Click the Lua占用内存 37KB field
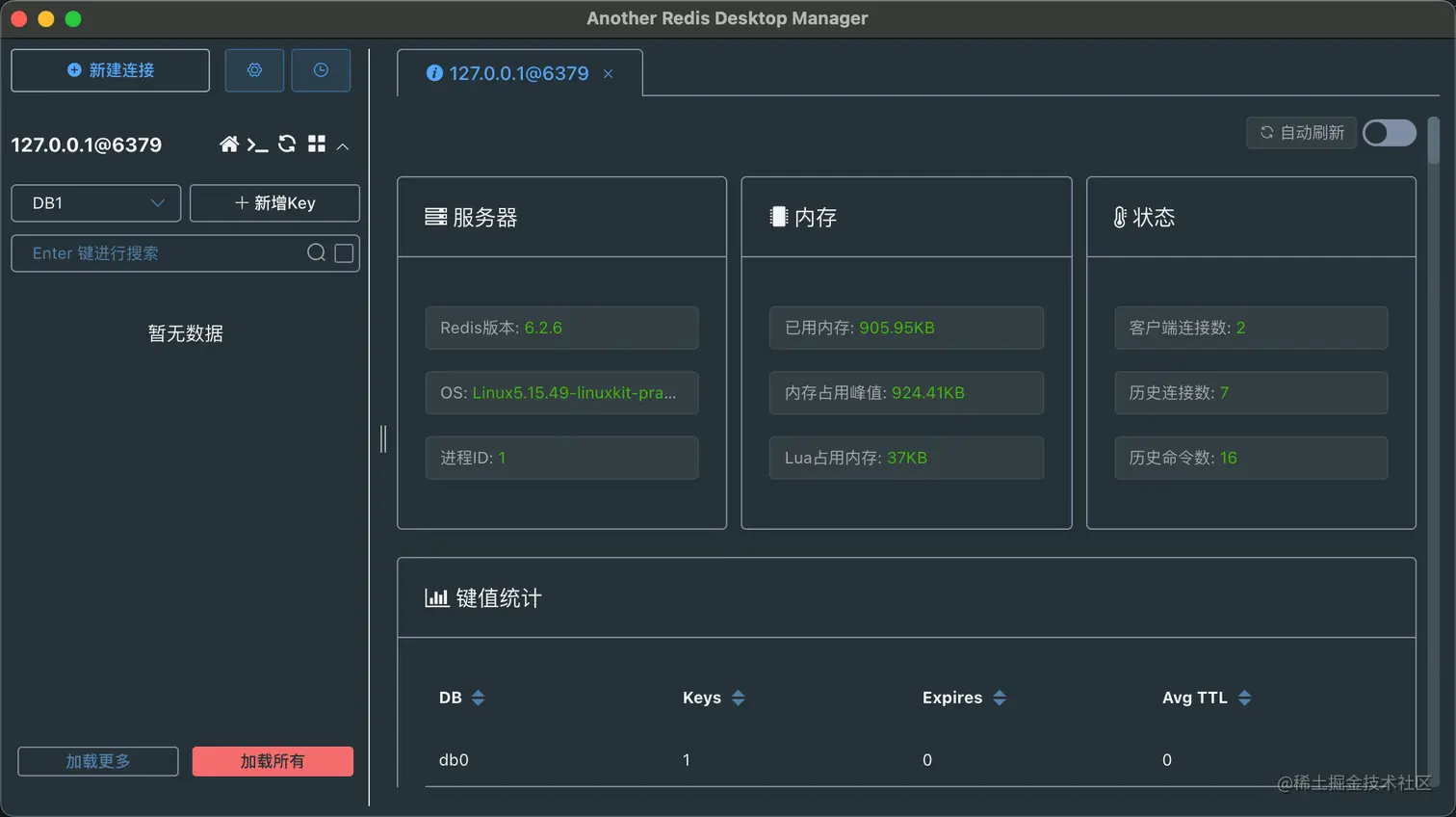This screenshot has width=1456, height=817. coord(906,458)
